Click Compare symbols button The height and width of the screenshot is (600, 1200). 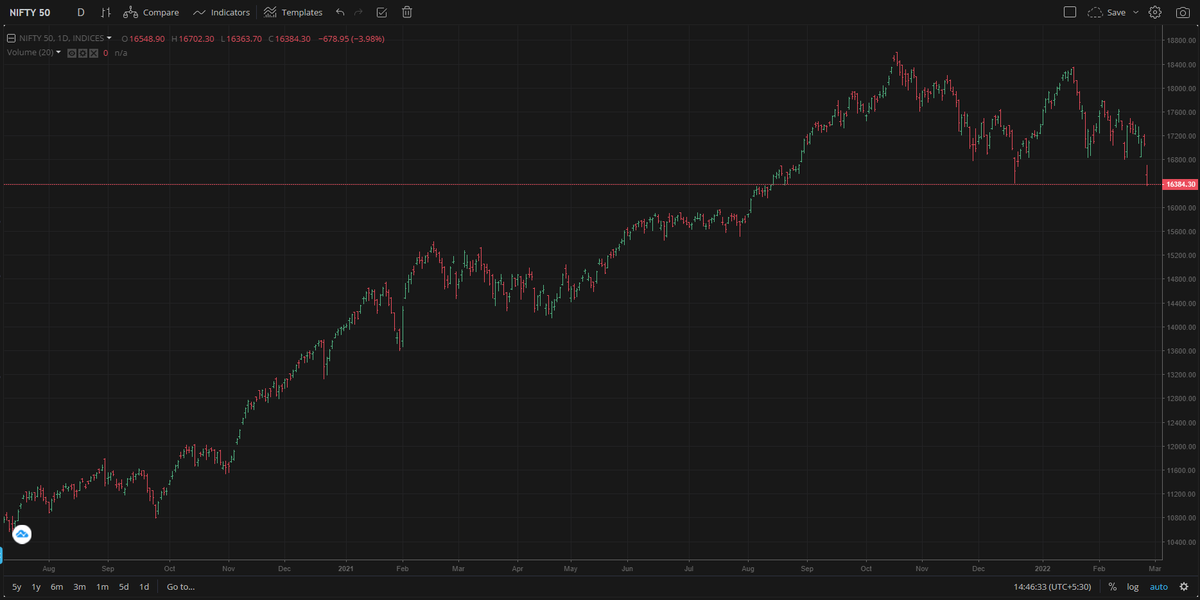[x=151, y=12]
